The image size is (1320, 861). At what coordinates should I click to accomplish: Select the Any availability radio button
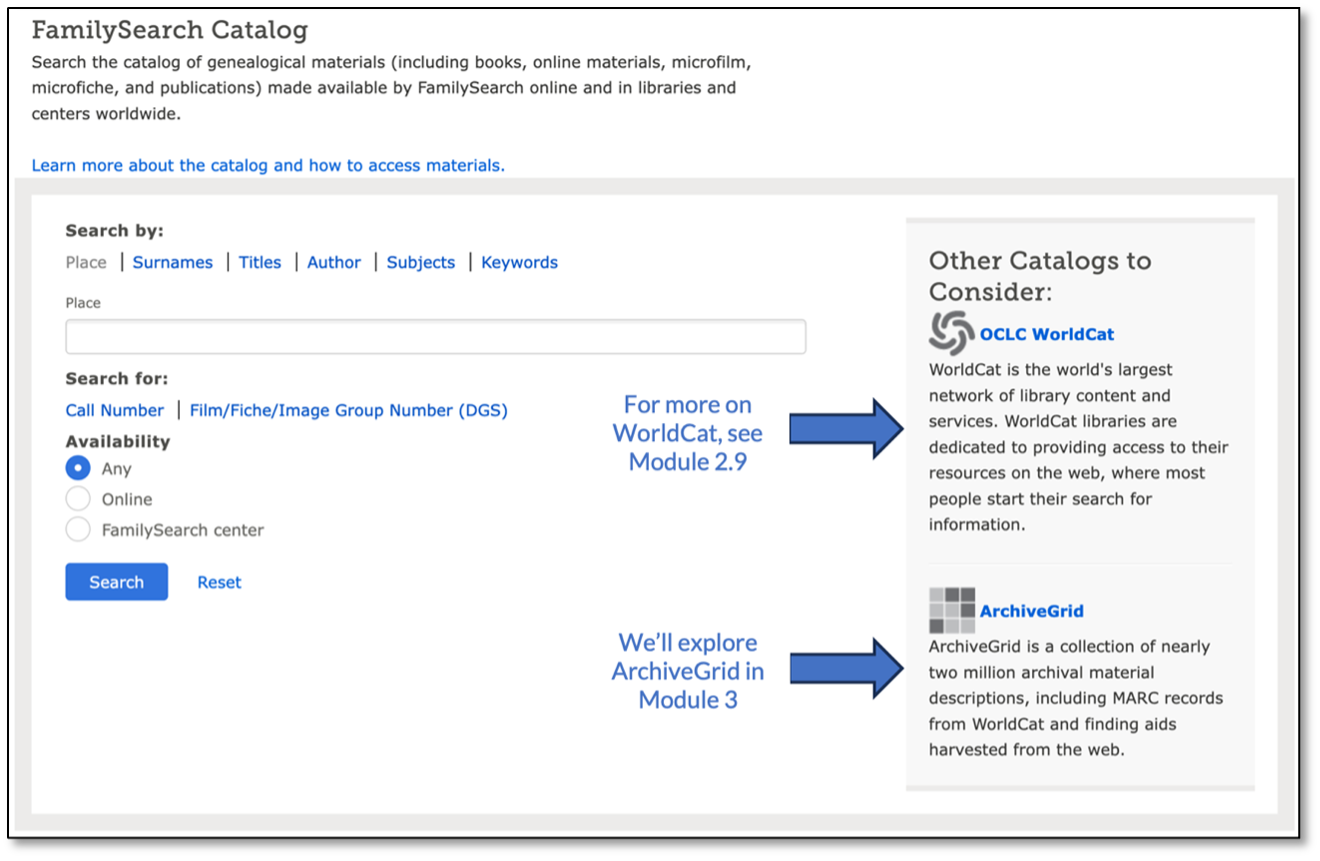click(78, 468)
